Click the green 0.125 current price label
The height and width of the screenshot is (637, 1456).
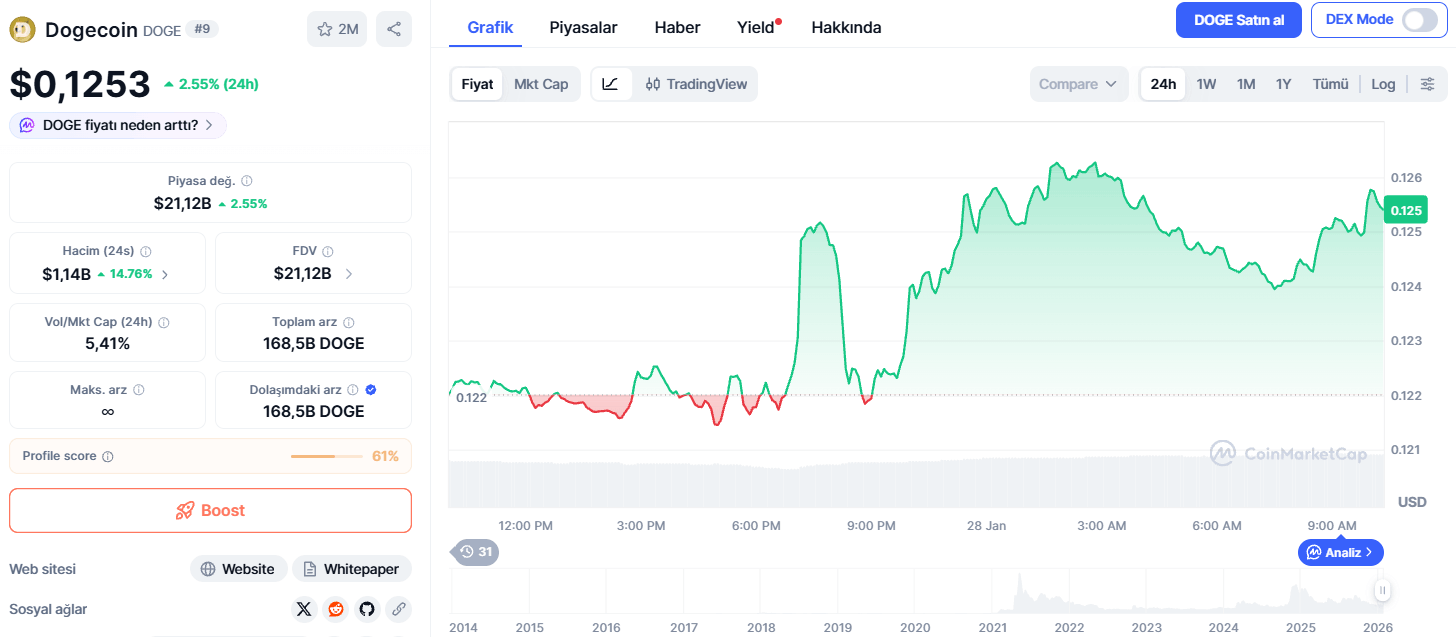pos(1406,210)
